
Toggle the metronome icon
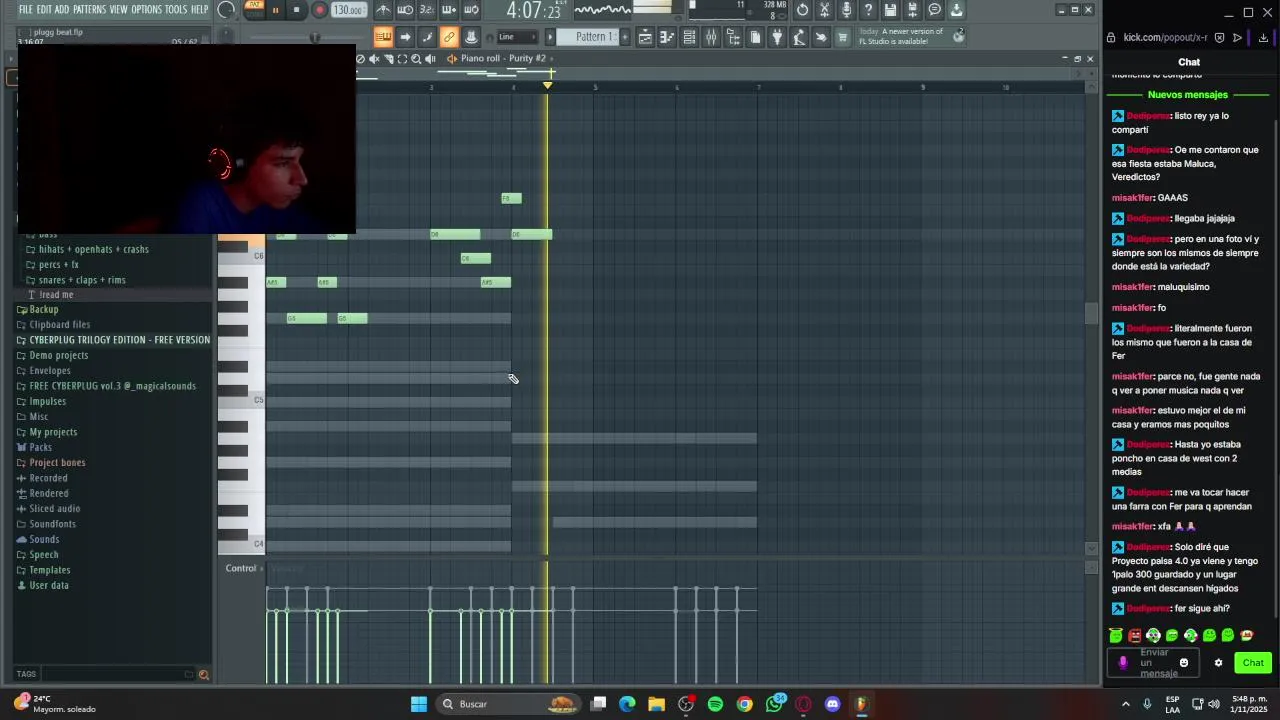[383, 10]
